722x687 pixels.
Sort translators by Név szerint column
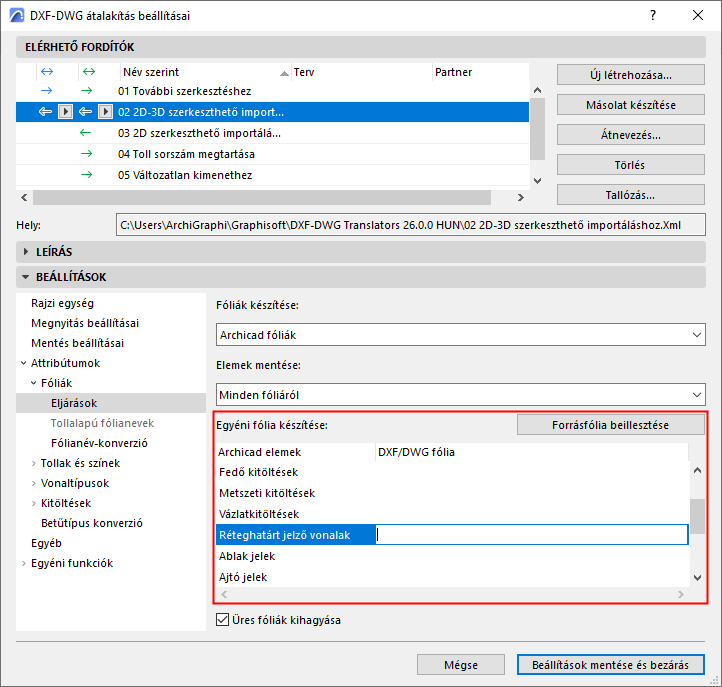pos(206,72)
